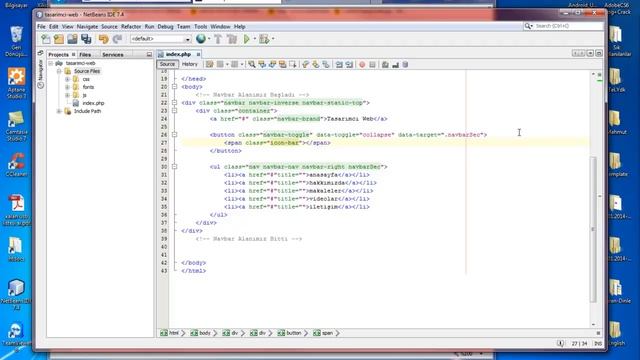Open the browser globe dropdown arrow
Screen dimensions: 640x360
pos(209,39)
